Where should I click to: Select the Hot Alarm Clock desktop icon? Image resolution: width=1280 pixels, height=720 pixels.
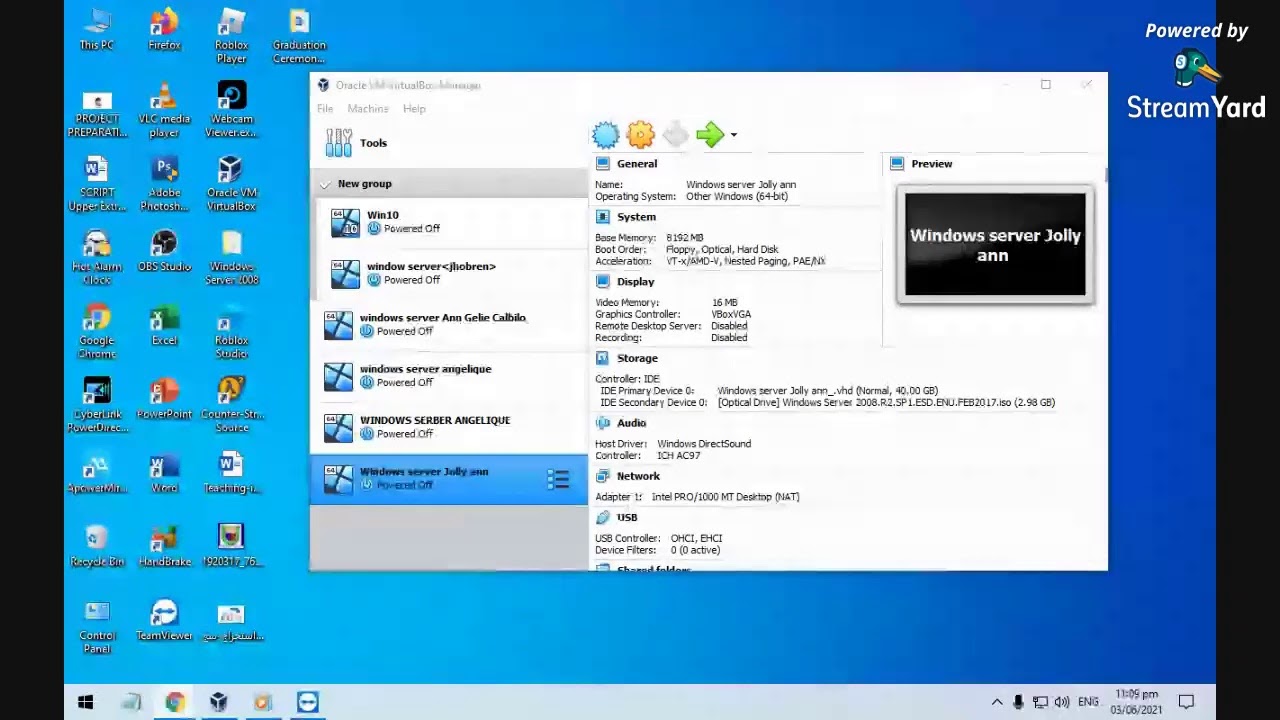(x=97, y=259)
